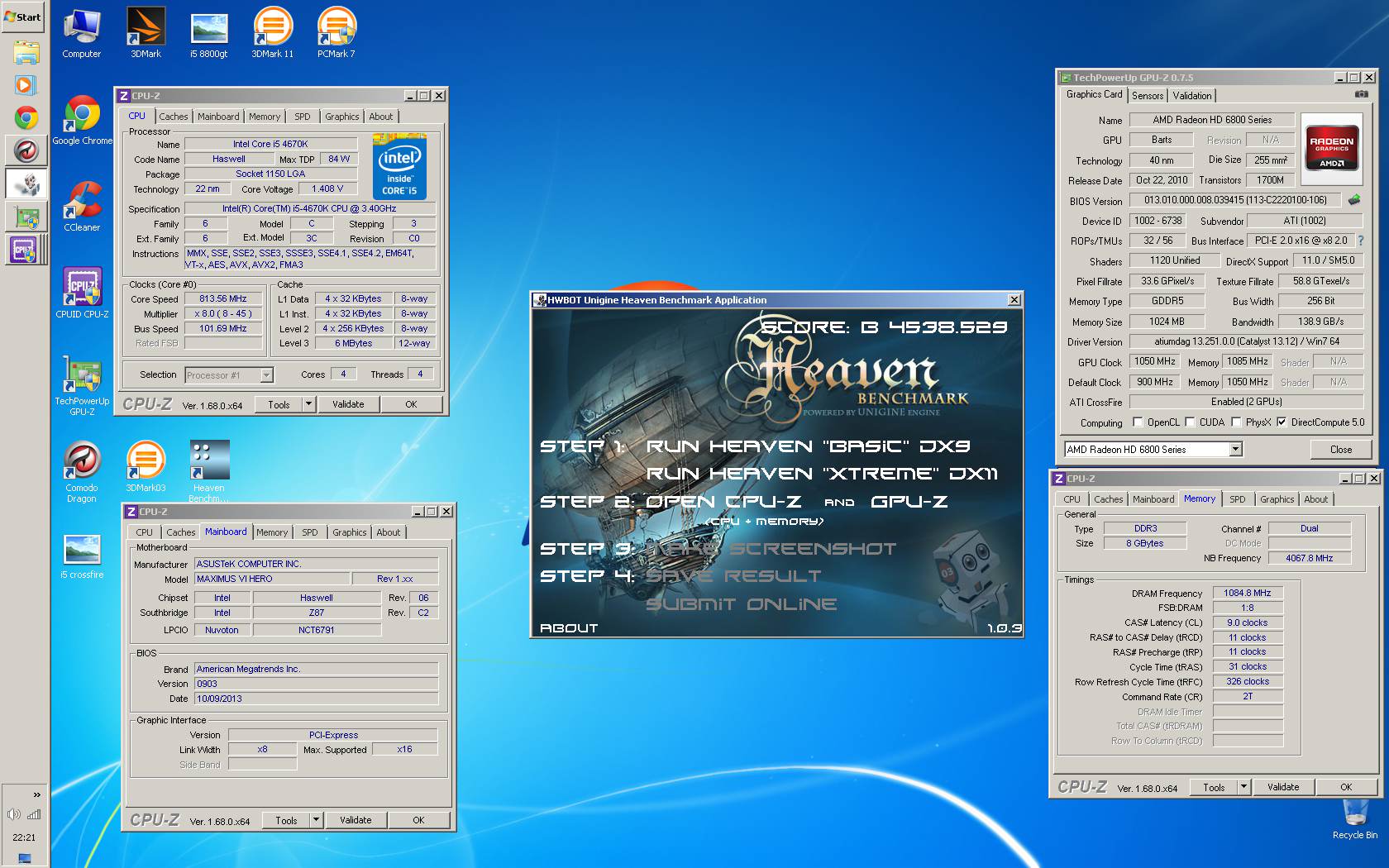Image resolution: width=1389 pixels, height=868 pixels.
Task: Switch to the Validation tab in GPU-Z
Action: [x=1192, y=96]
